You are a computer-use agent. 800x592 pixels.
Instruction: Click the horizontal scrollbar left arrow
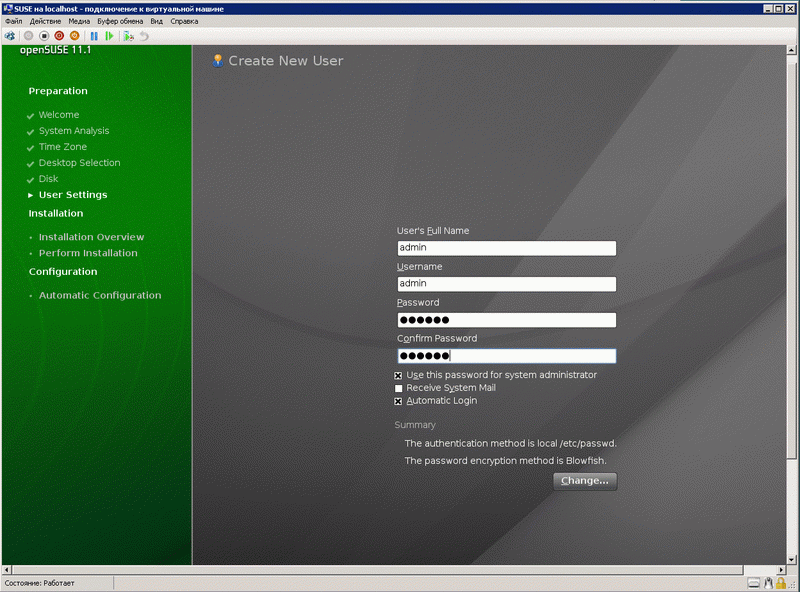[x=7, y=569]
